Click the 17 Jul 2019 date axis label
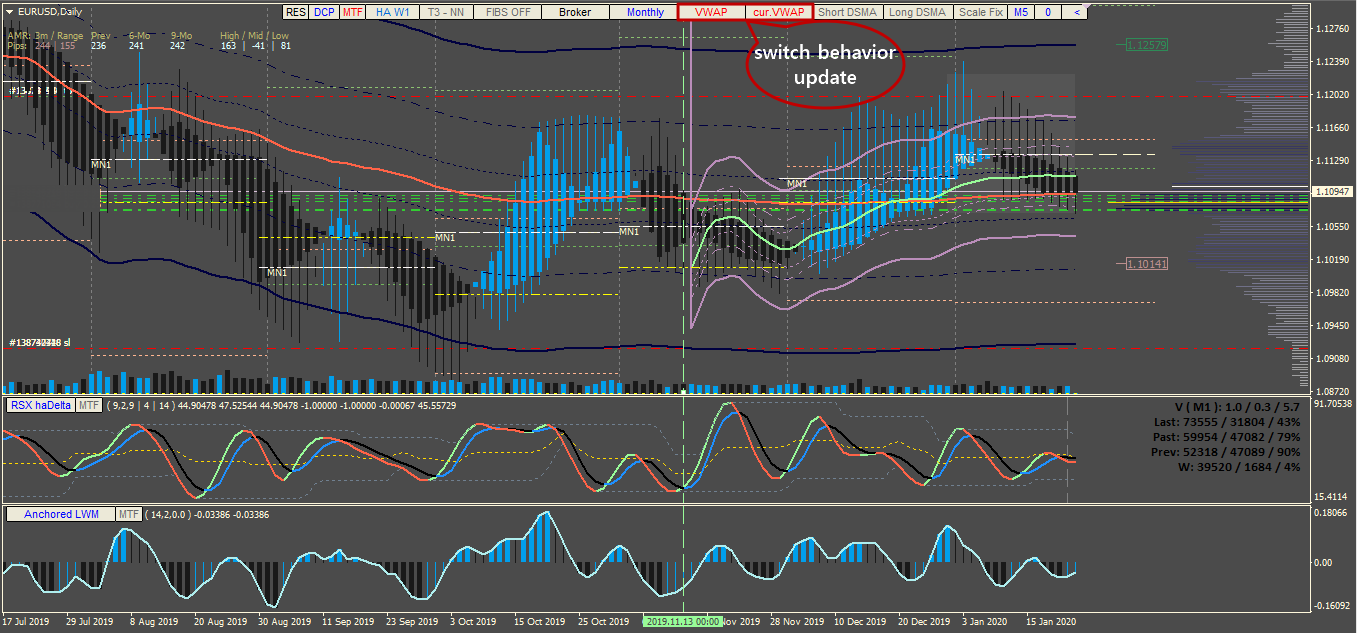Image resolution: width=1358 pixels, height=633 pixels. pyautogui.click(x=28, y=621)
